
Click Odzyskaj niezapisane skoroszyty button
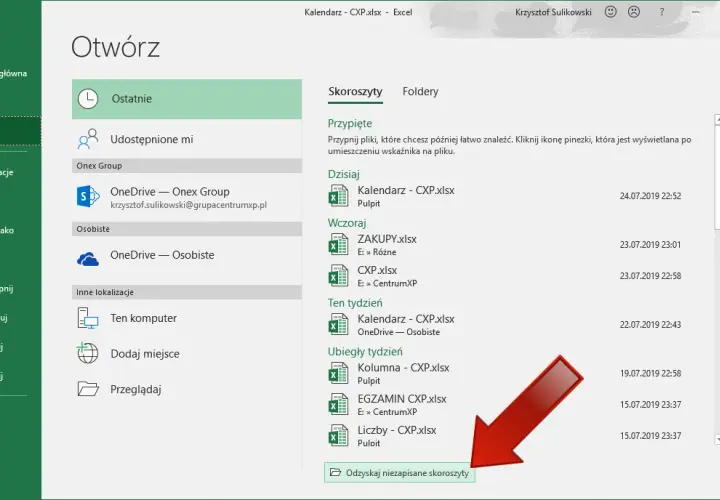point(399,472)
